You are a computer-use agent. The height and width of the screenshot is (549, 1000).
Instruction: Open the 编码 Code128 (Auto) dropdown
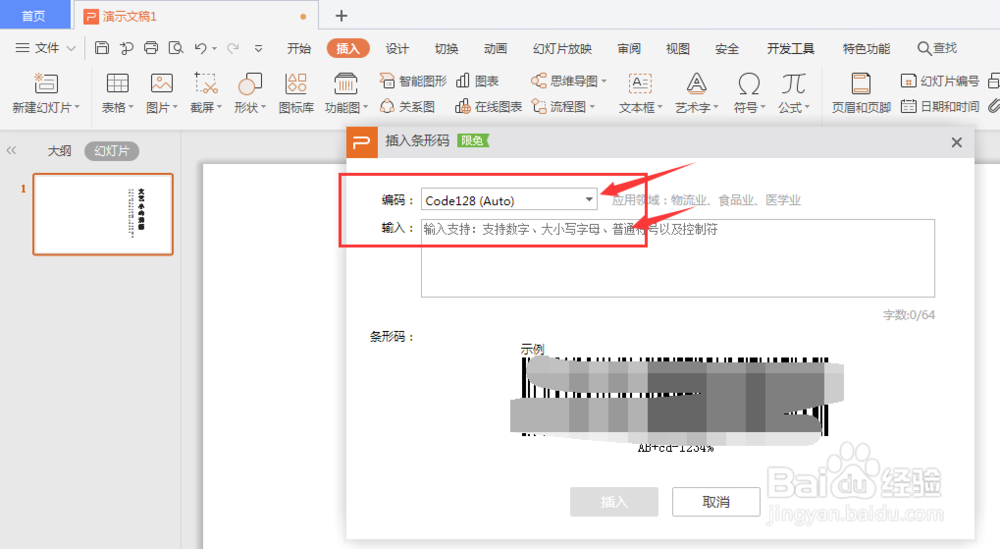(509, 200)
